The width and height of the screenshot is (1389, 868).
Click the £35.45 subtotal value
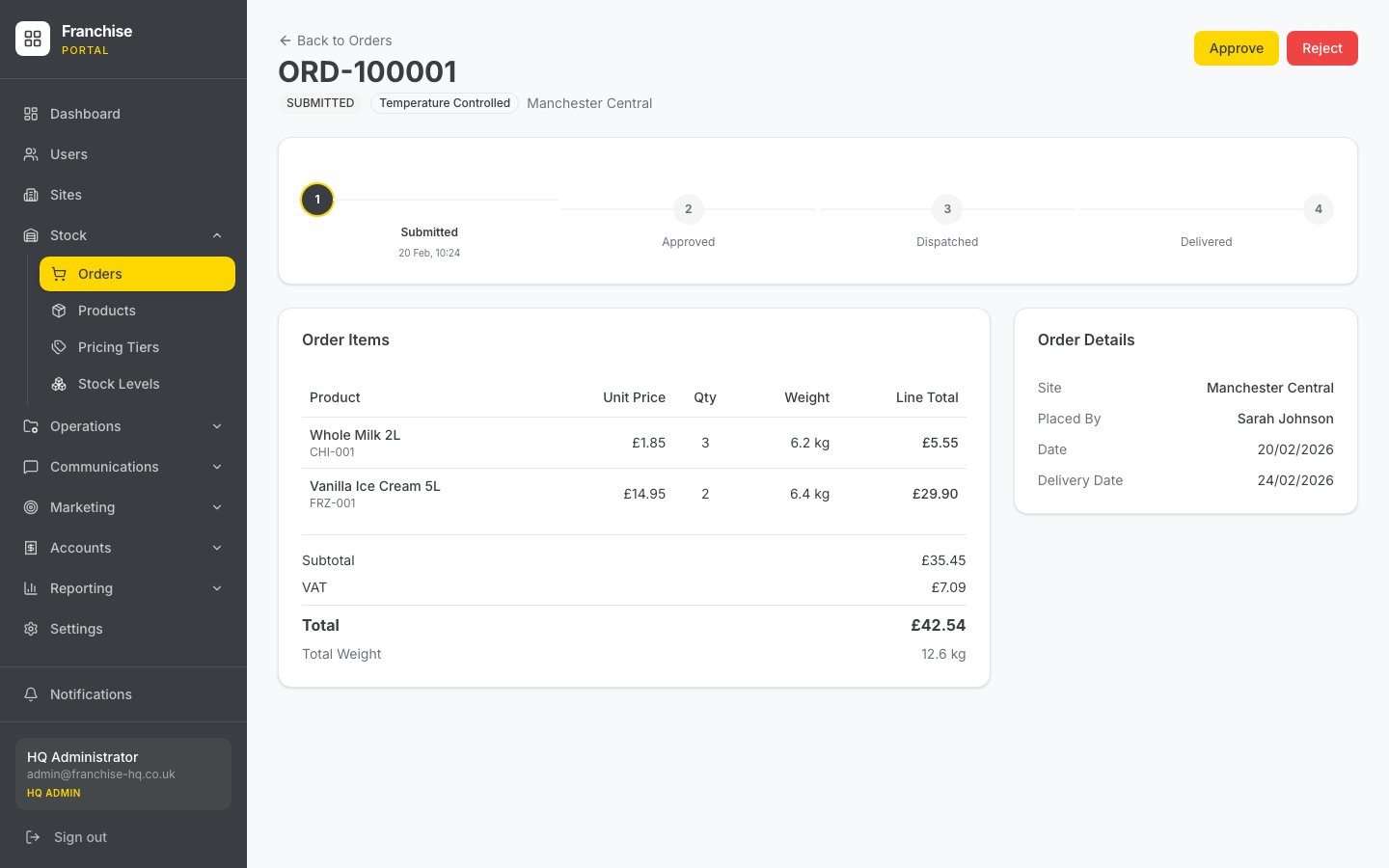point(943,560)
